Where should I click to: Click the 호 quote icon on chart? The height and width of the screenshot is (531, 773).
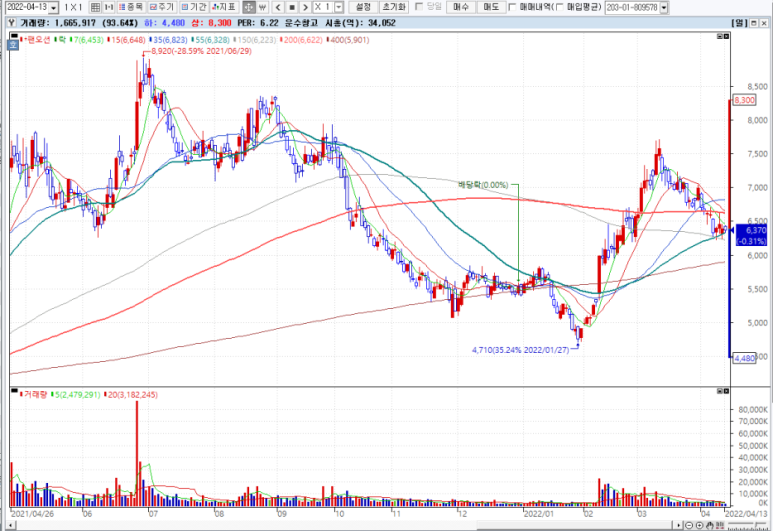pos(13,45)
